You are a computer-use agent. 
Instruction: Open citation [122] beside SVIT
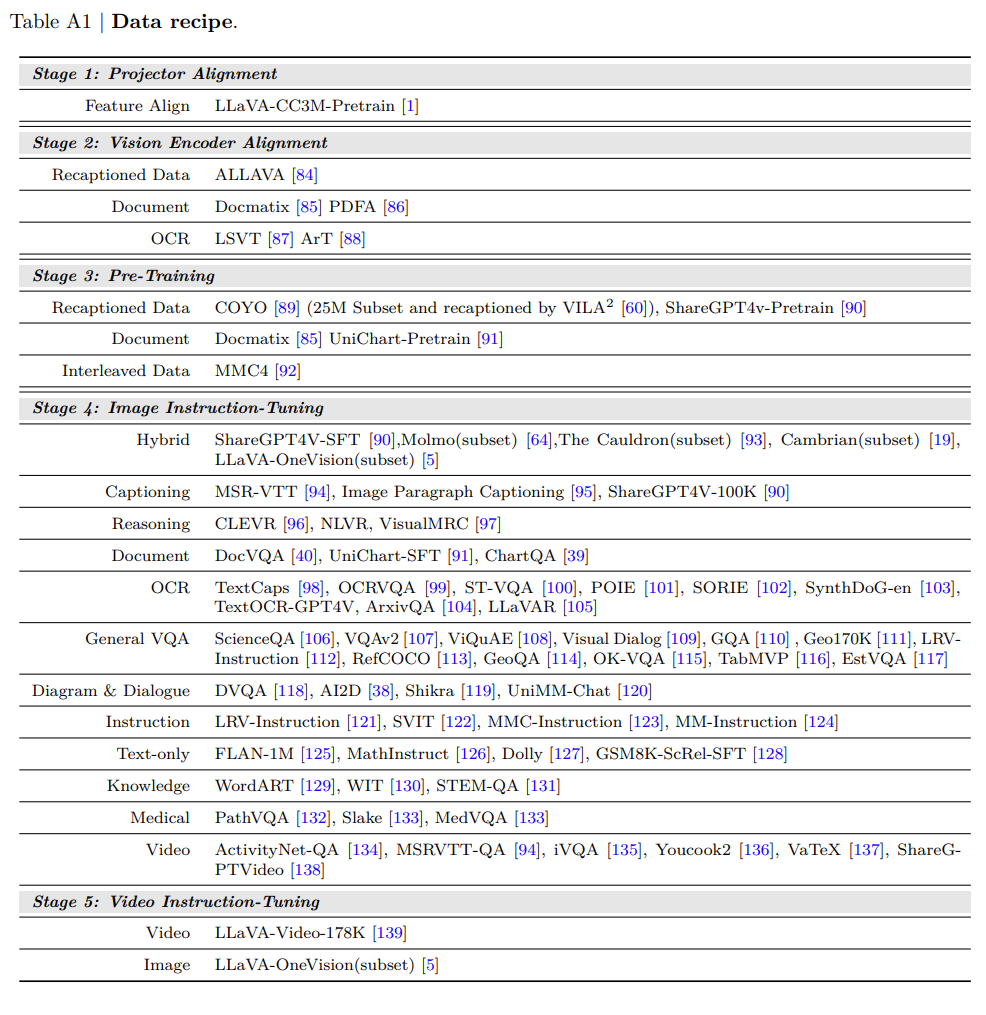(458, 722)
